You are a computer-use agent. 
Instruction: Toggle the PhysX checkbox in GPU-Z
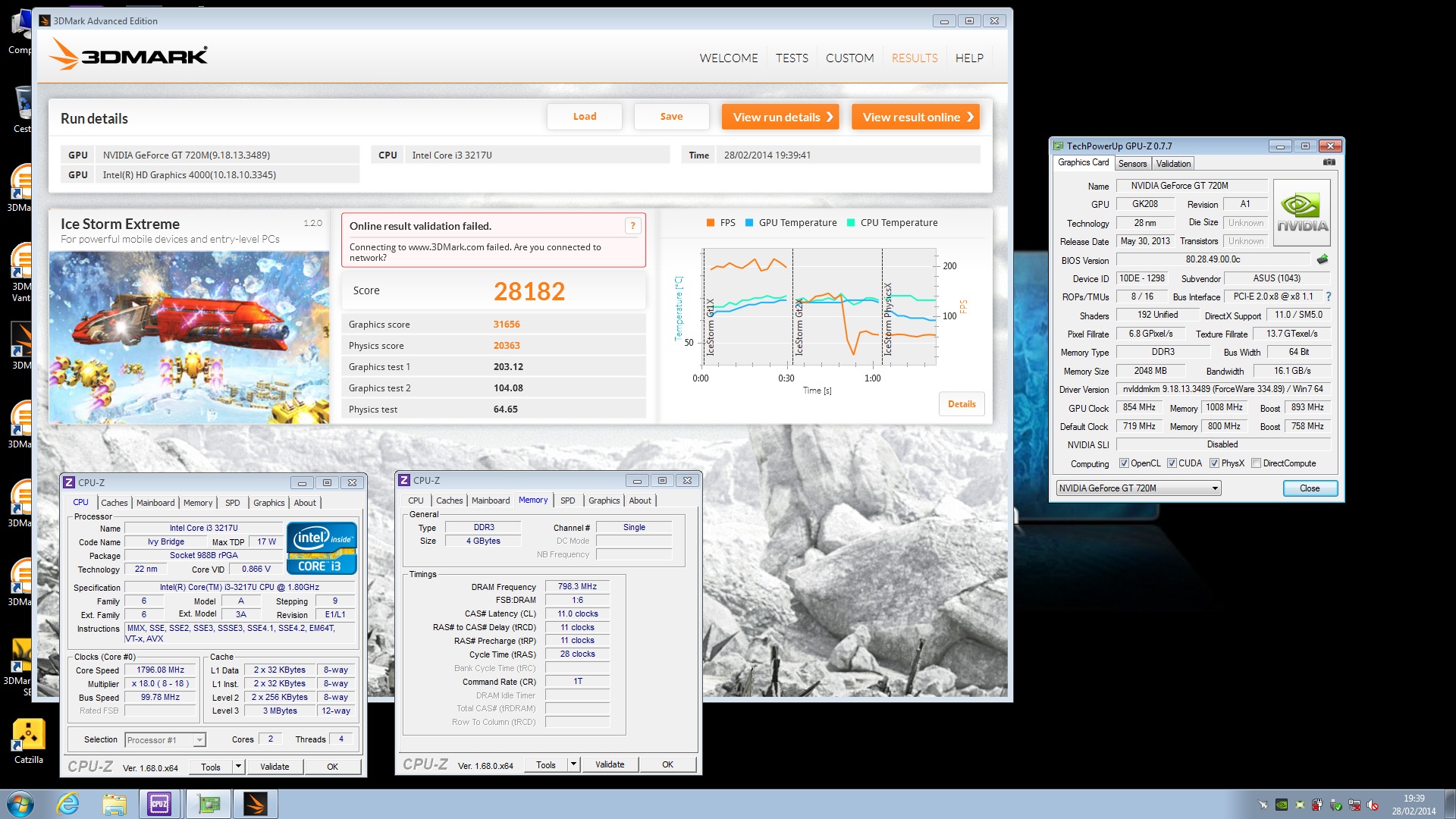click(1214, 463)
